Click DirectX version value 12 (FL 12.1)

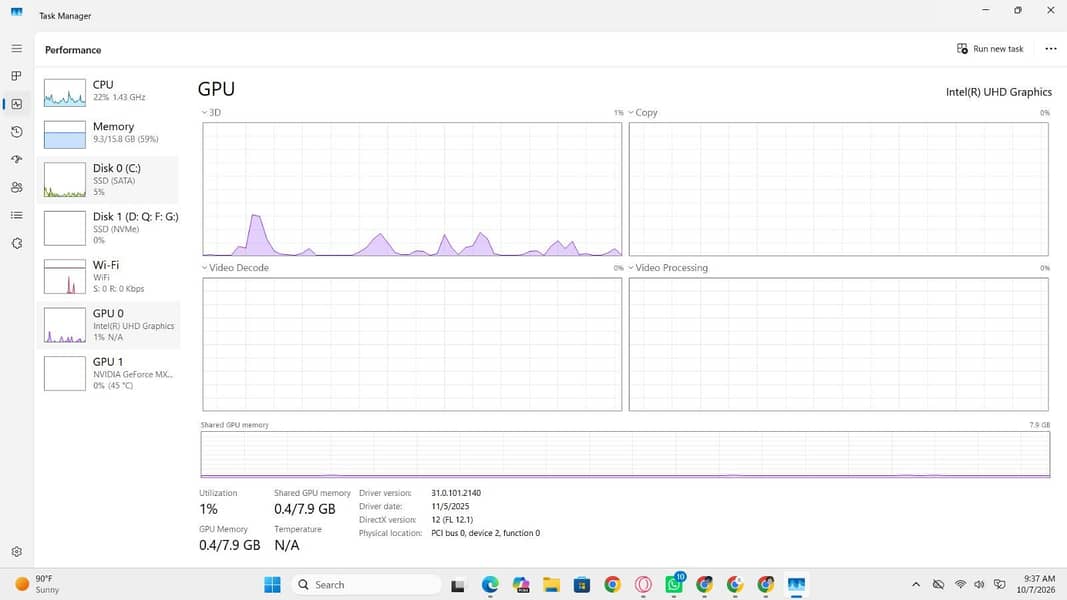pos(452,520)
